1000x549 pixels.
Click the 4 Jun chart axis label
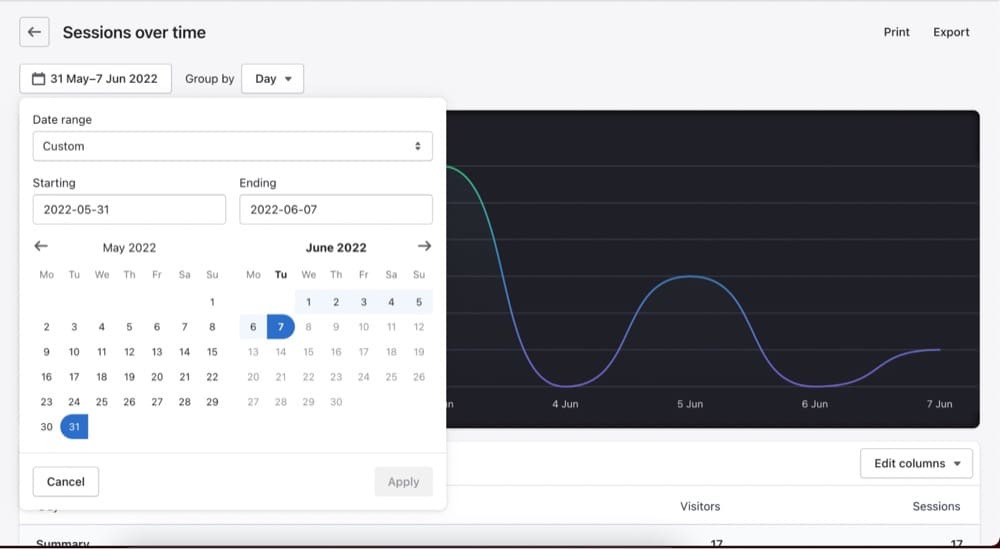pyautogui.click(x=565, y=404)
